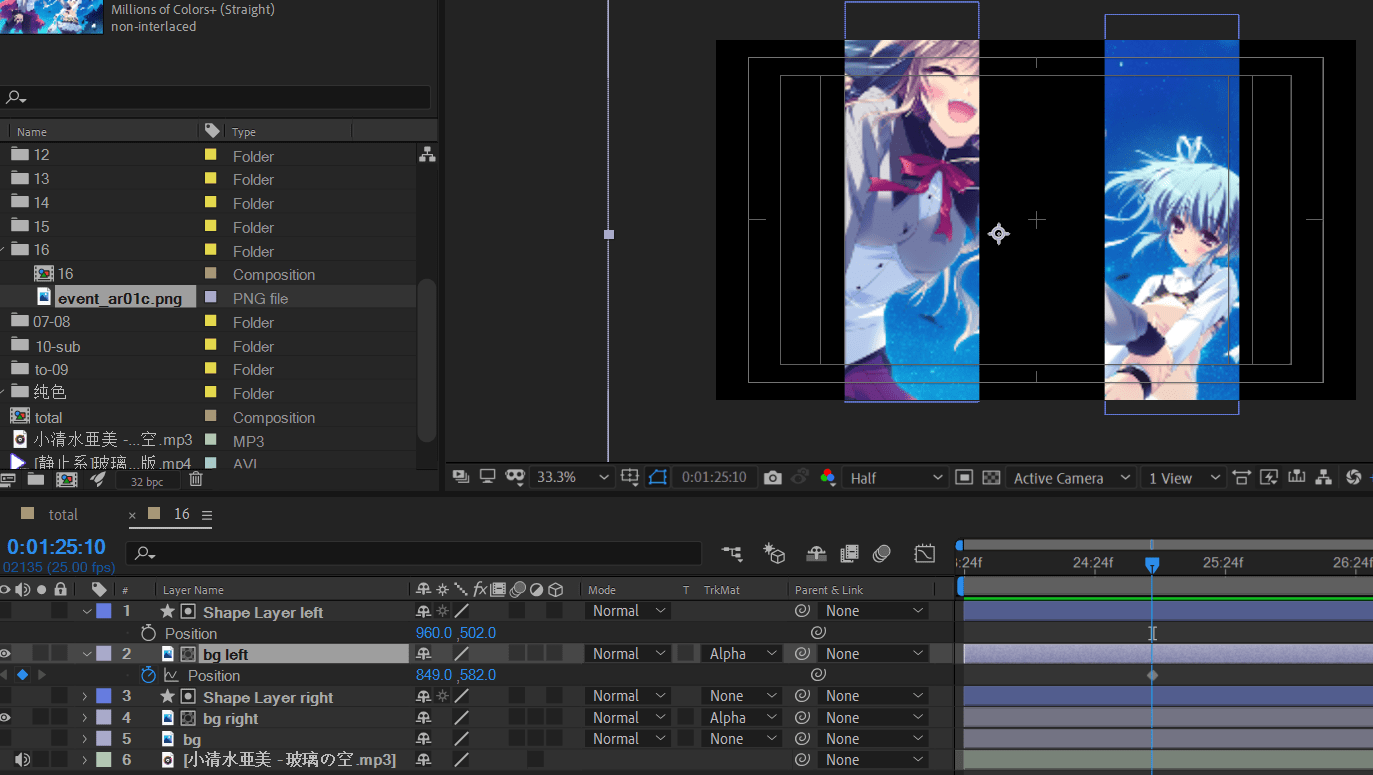Click the green label color swatch of layer 6
The width and height of the screenshot is (1373, 775).
pos(104,760)
